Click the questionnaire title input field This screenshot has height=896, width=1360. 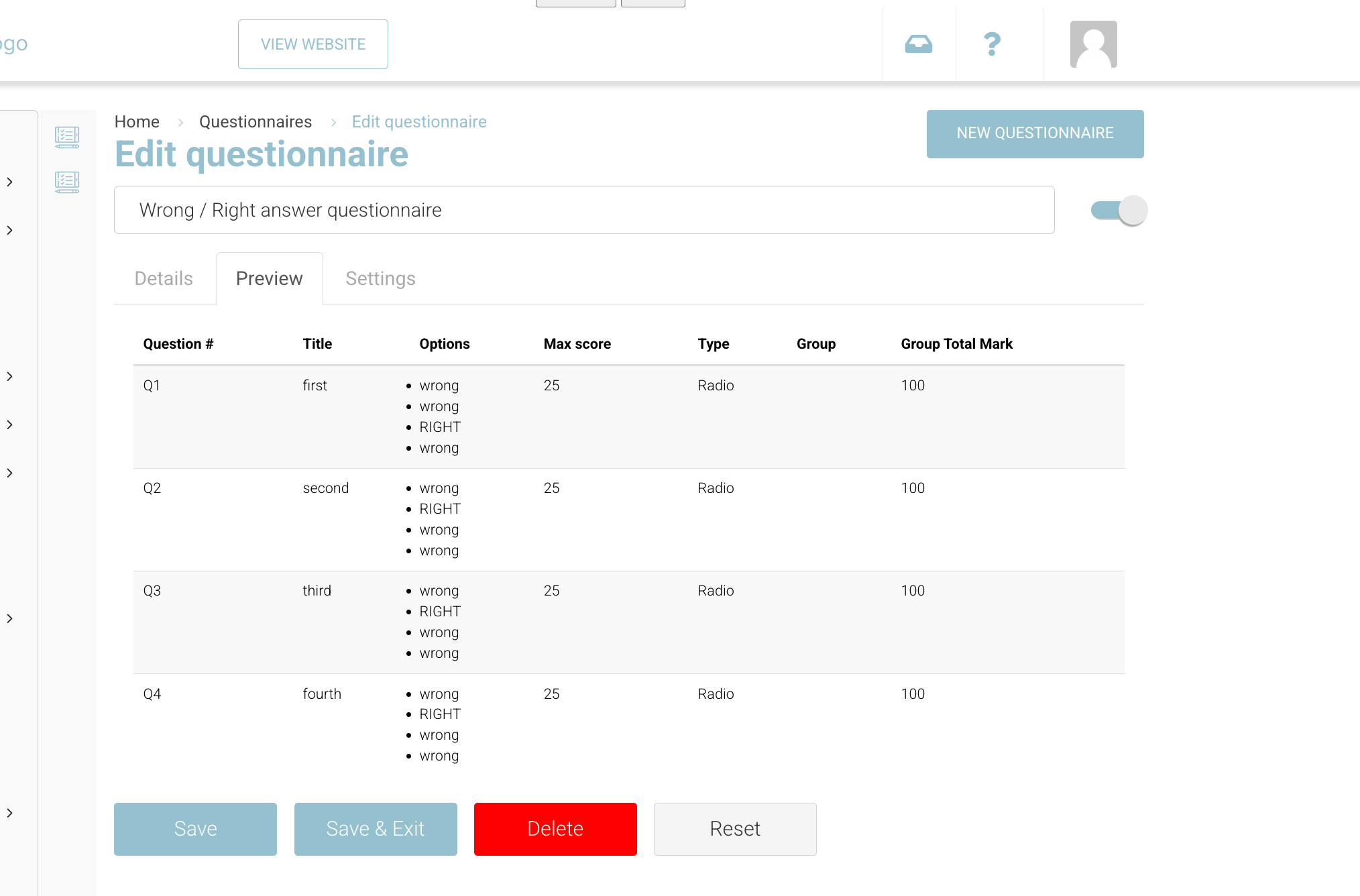tap(583, 210)
